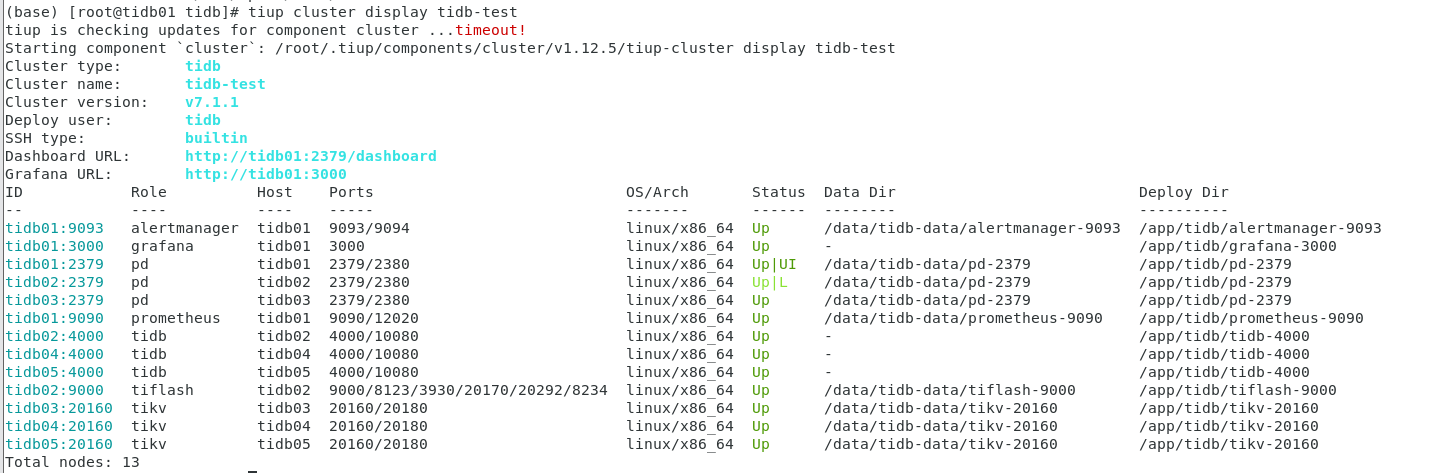Click the "Ports" column header
The width and height of the screenshot is (1447, 473).
click(351, 192)
